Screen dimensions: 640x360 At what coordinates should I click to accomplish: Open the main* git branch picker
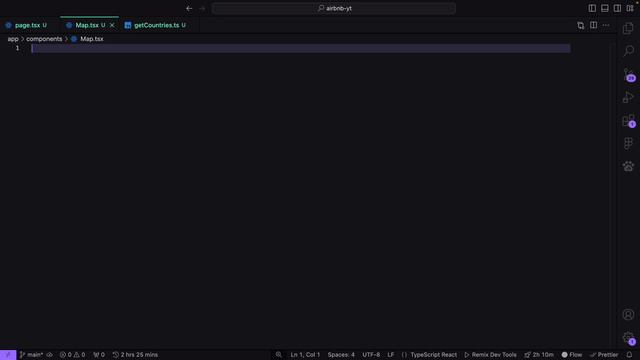click(31, 355)
